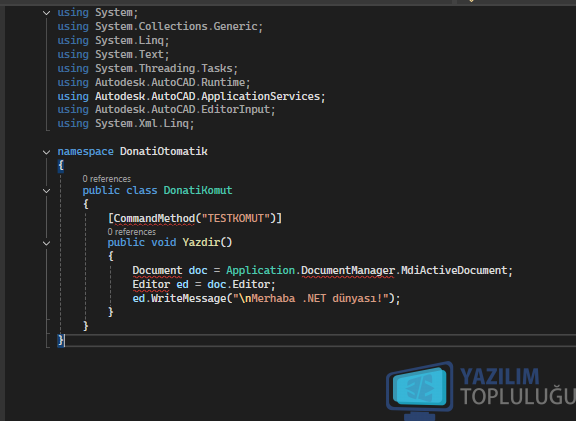Click the underlined Editor type

(151, 285)
